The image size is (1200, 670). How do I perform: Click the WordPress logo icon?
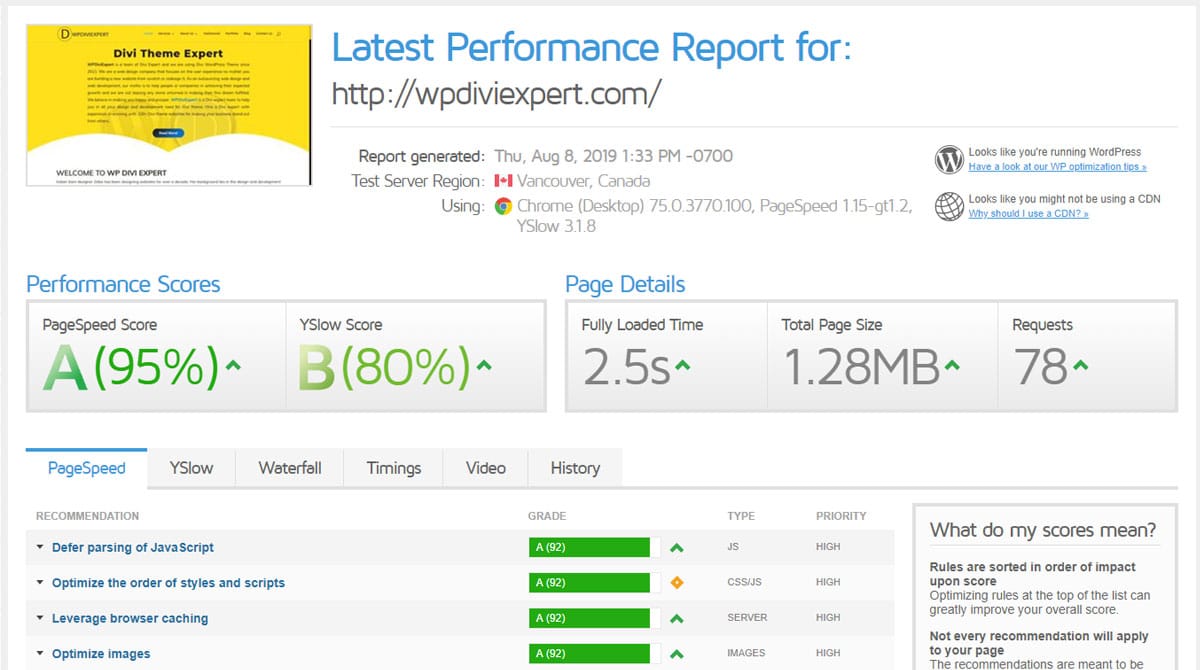948,160
